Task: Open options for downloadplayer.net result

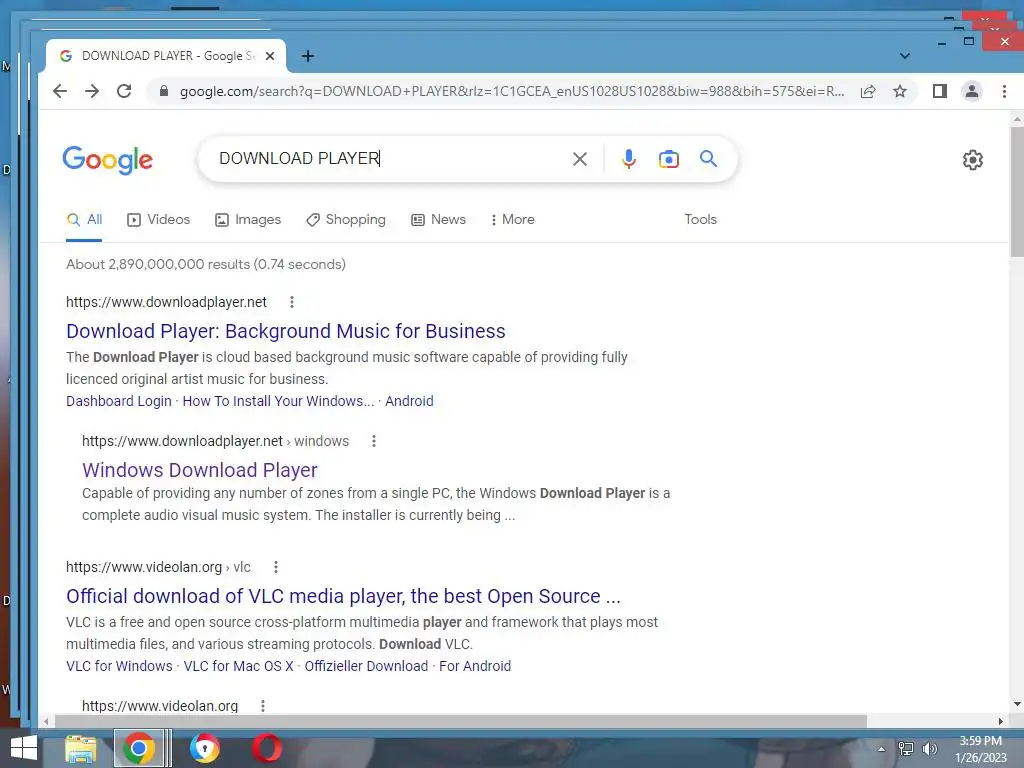Action: point(292,302)
